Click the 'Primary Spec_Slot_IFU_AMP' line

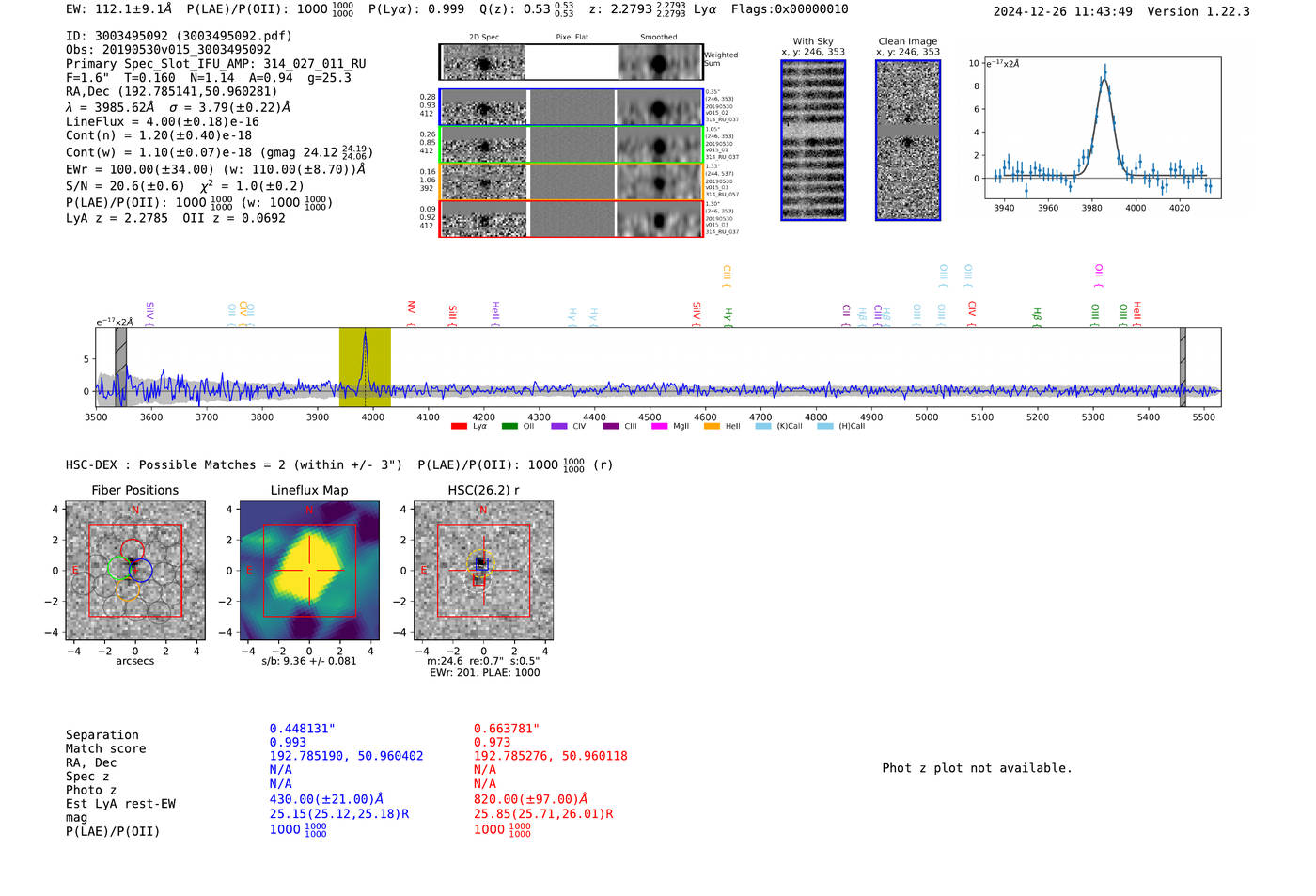[216, 64]
